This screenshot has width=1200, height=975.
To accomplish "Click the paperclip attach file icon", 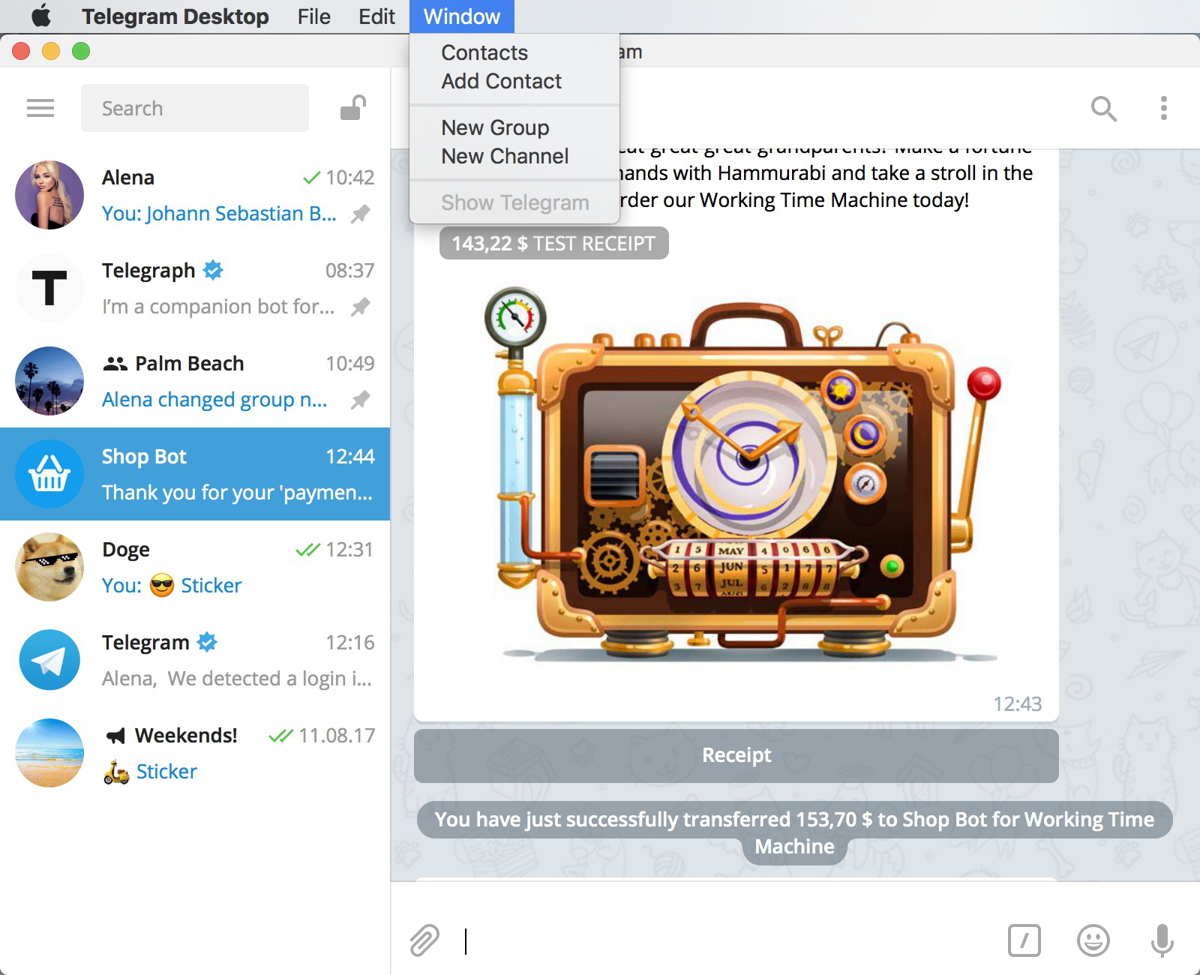I will tap(424, 940).
